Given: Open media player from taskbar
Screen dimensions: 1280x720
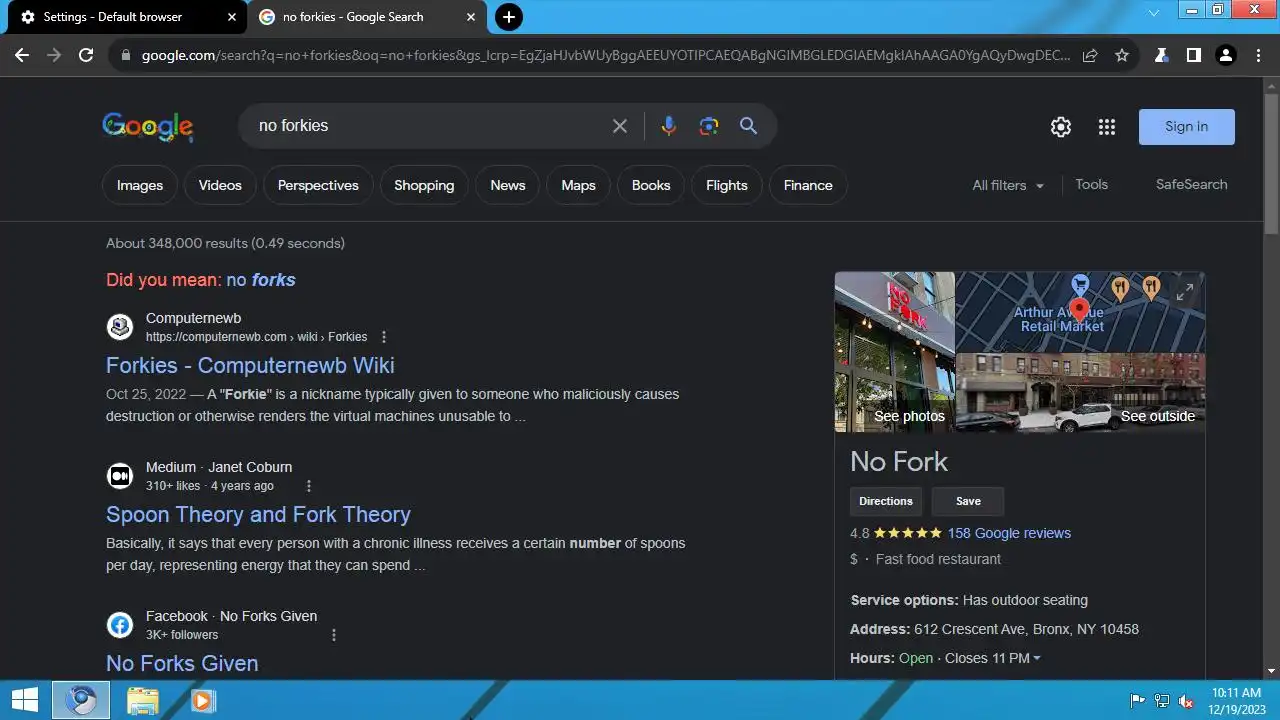Looking at the screenshot, I should coord(203,700).
